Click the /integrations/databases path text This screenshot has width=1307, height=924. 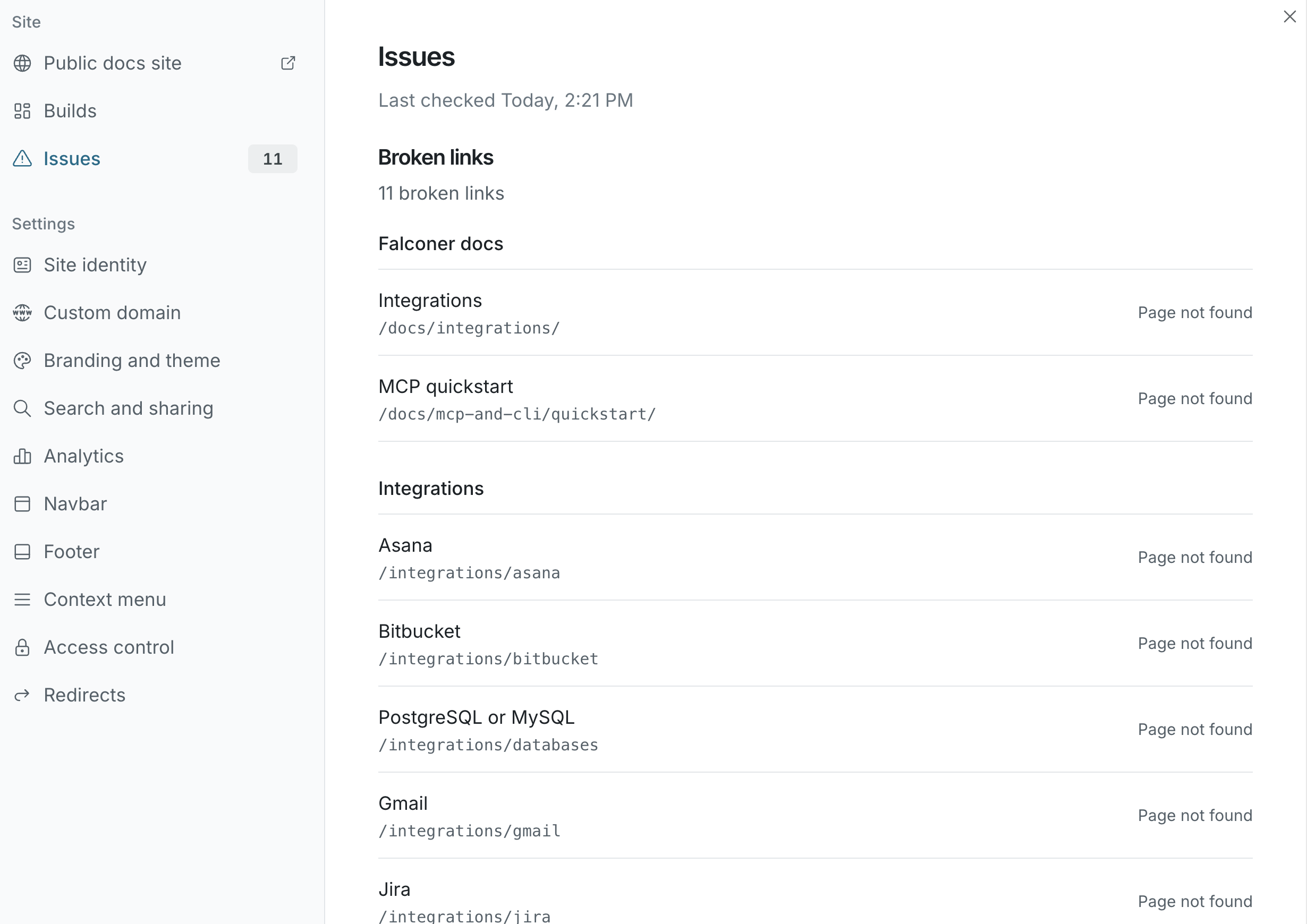point(488,745)
